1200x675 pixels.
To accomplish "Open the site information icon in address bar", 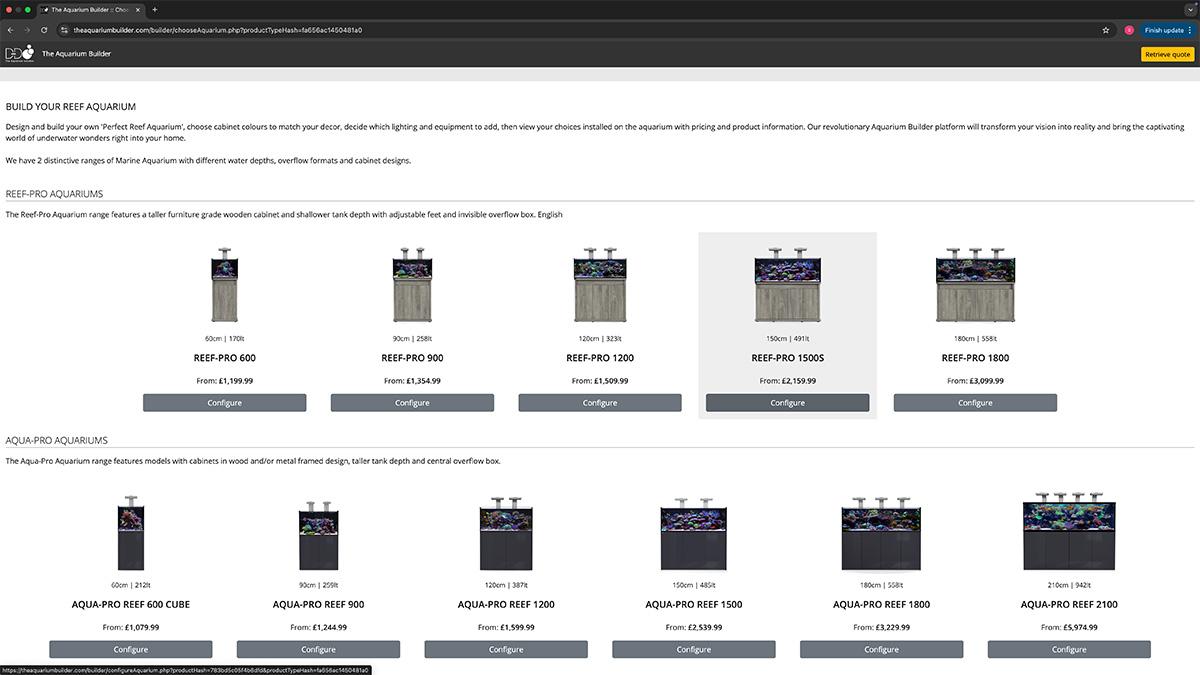I will (64, 30).
